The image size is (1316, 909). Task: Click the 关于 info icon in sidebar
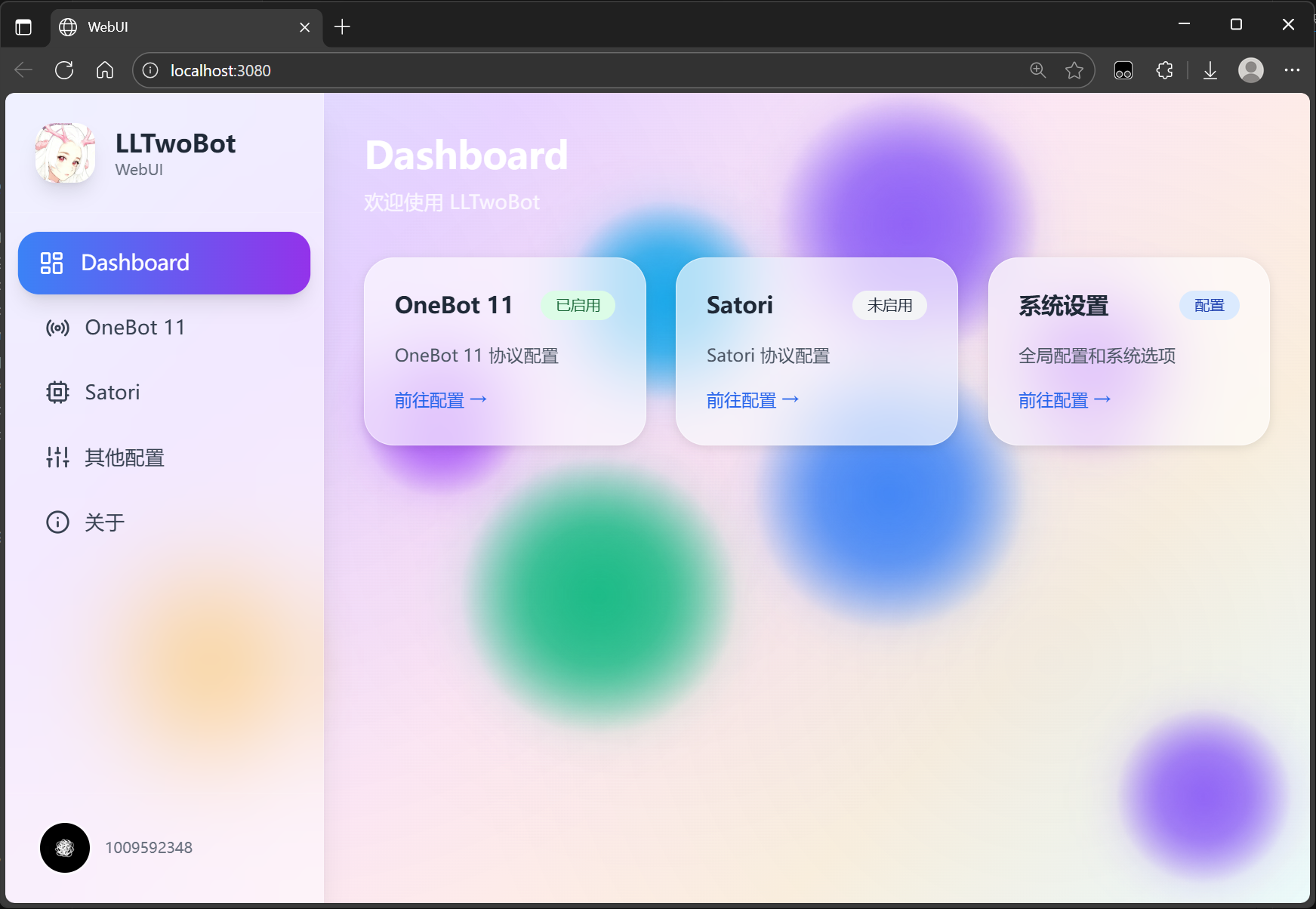tap(57, 522)
